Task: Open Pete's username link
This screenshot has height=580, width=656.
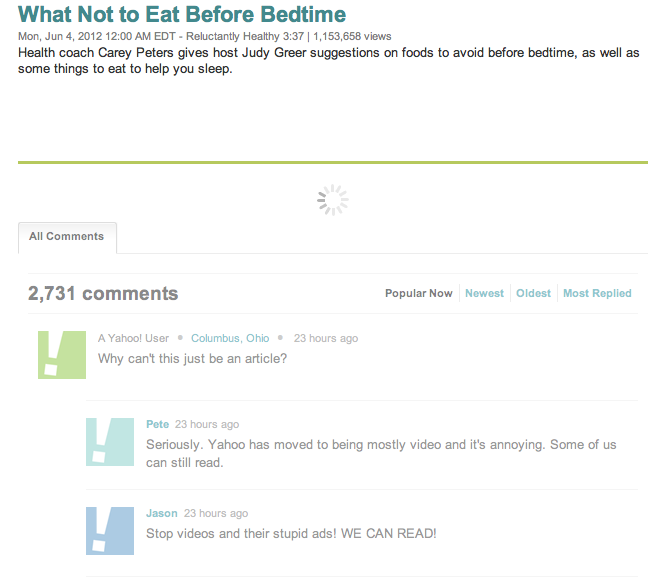Action: point(157,424)
